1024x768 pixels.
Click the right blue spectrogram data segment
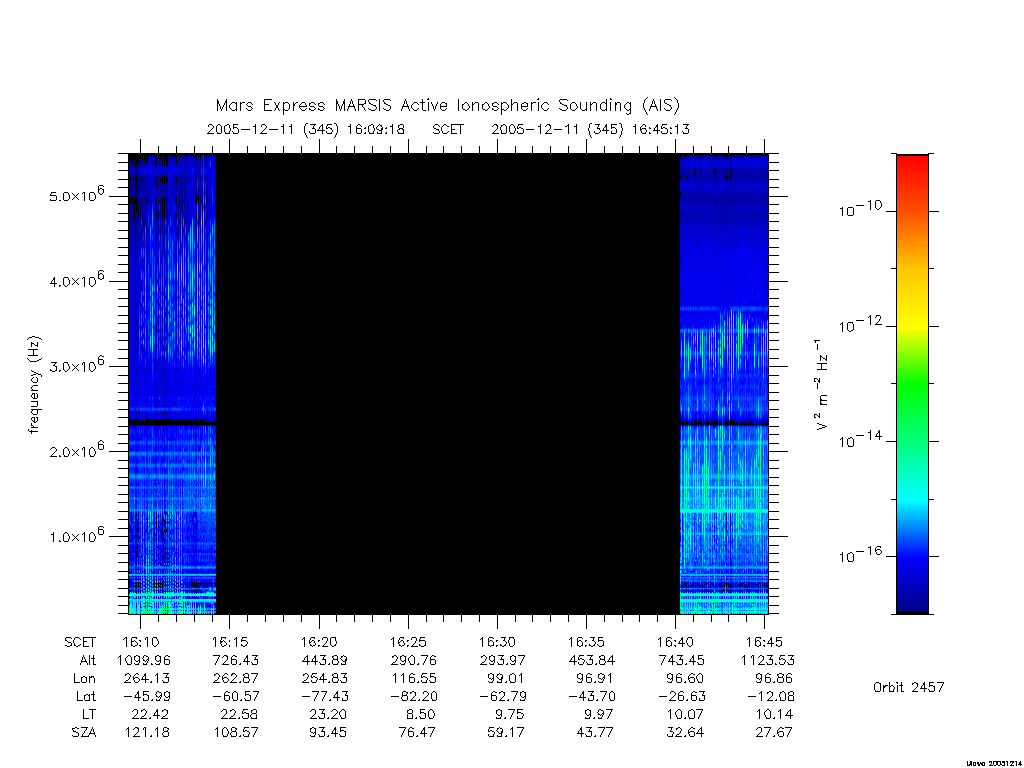tap(724, 384)
